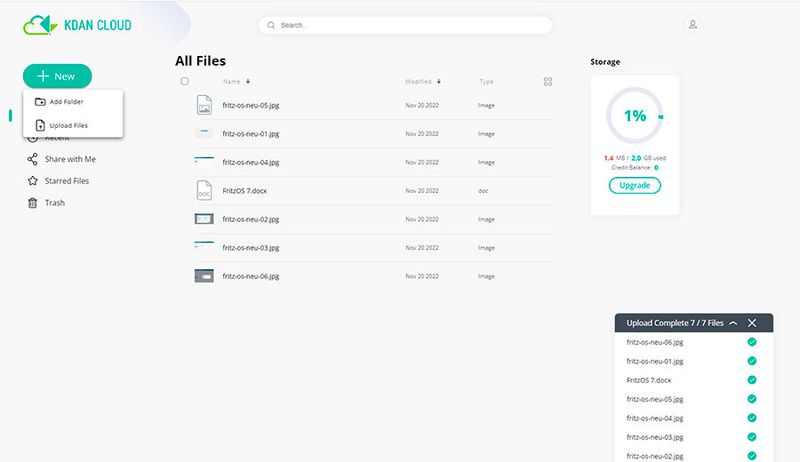Click the user account profile icon
This screenshot has width=800, height=462.
693,24
